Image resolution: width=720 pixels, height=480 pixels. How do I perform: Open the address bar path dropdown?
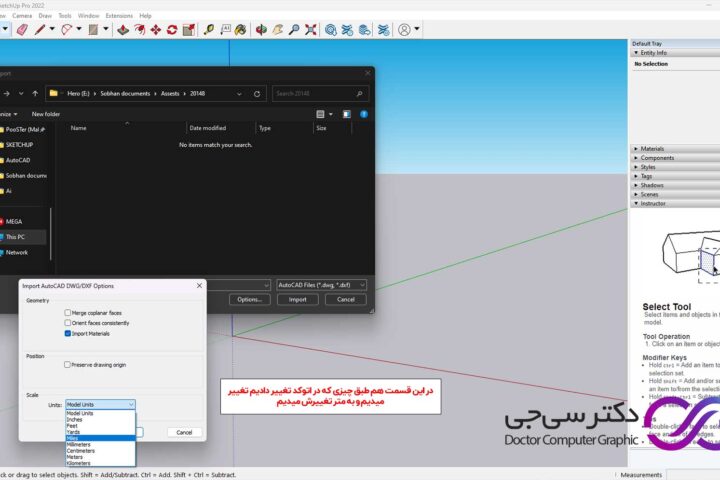coord(239,94)
